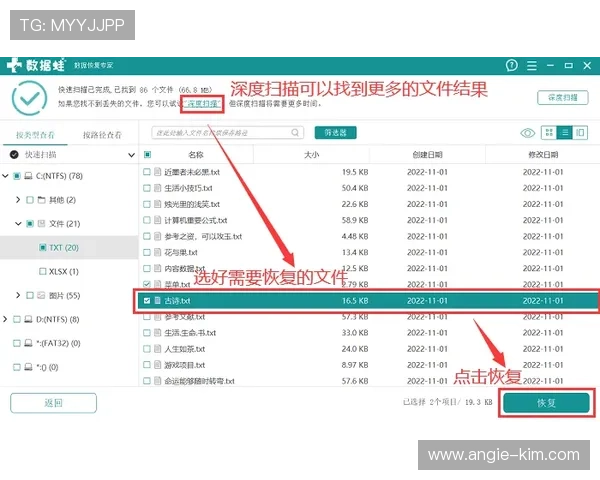Image resolution: width=600 pixels, height=480 pixels.
Task: Switch to list view layout
Action: tap(565, 133)
